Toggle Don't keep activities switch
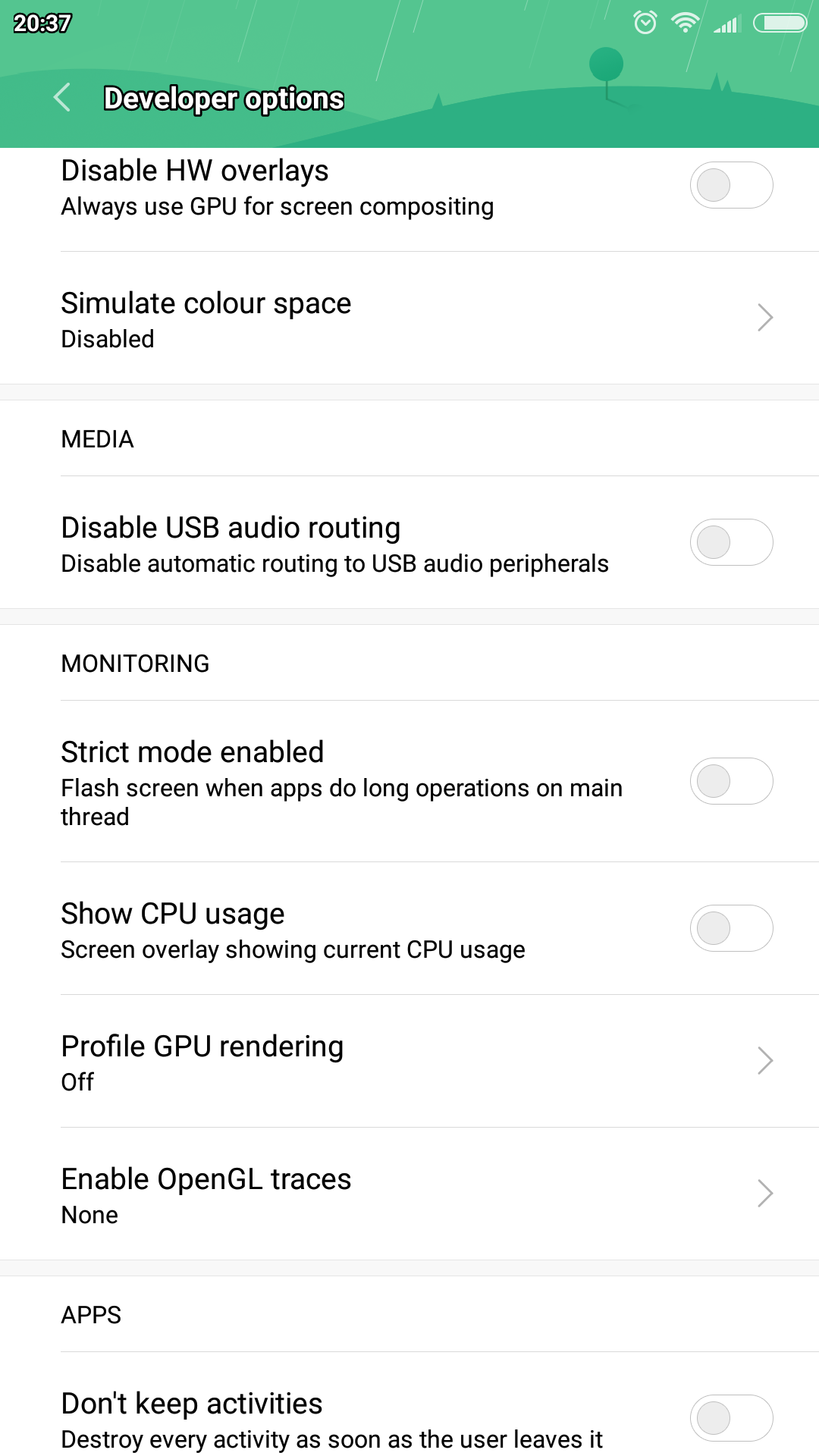 pyautogui.click(x=731, y=1418)
